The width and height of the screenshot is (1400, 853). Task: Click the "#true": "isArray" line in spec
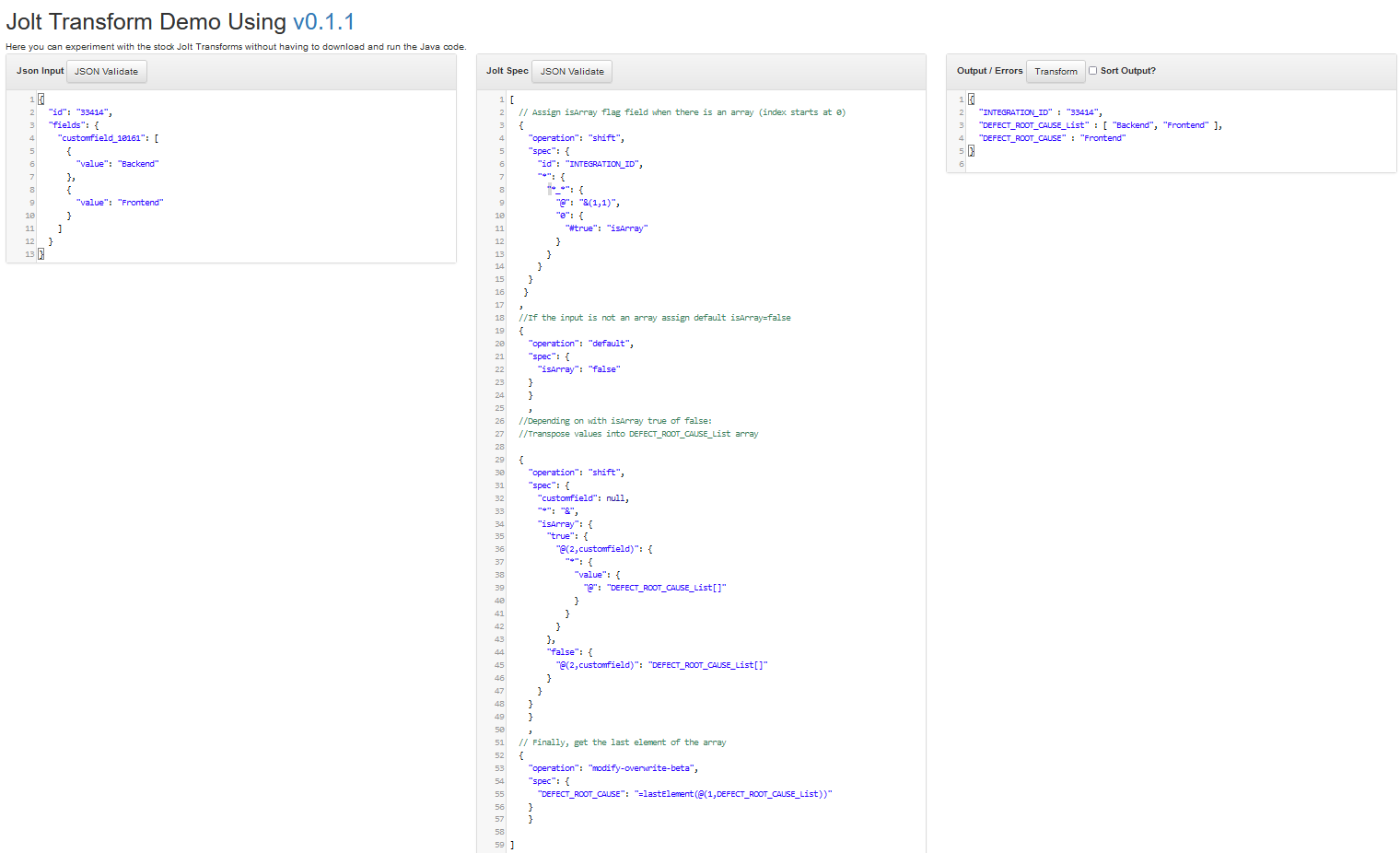click(606, 228)
